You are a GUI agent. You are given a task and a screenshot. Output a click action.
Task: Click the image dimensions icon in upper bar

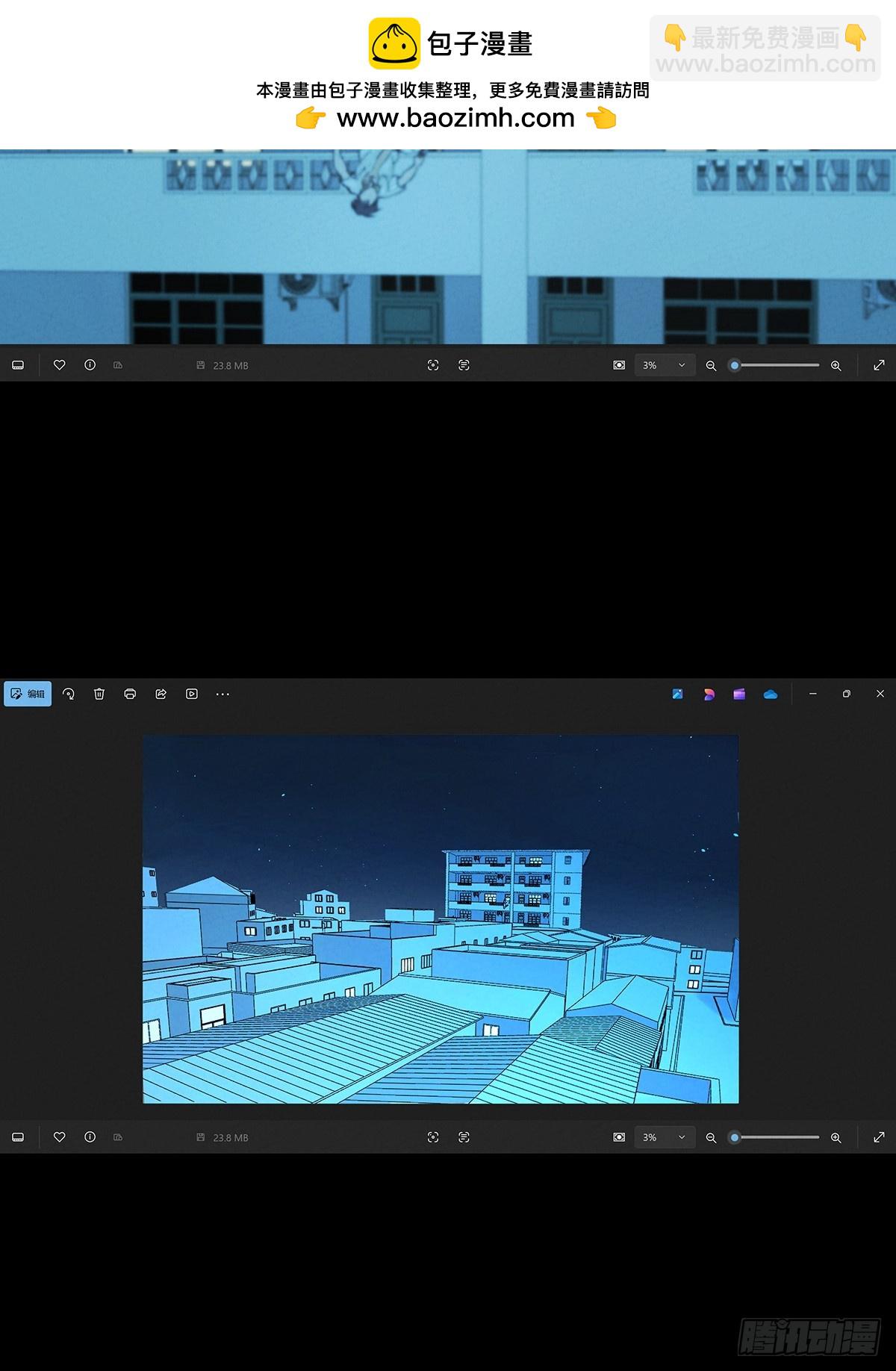(x=118, y=365)
